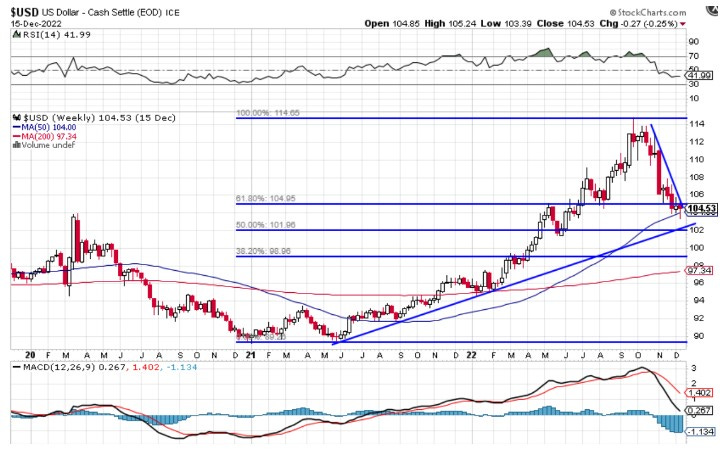Click the 50.00%: 101.96 Fibonacci label
Image resolution: width=724 pixels, height=451 pixels.
(263, 225)
